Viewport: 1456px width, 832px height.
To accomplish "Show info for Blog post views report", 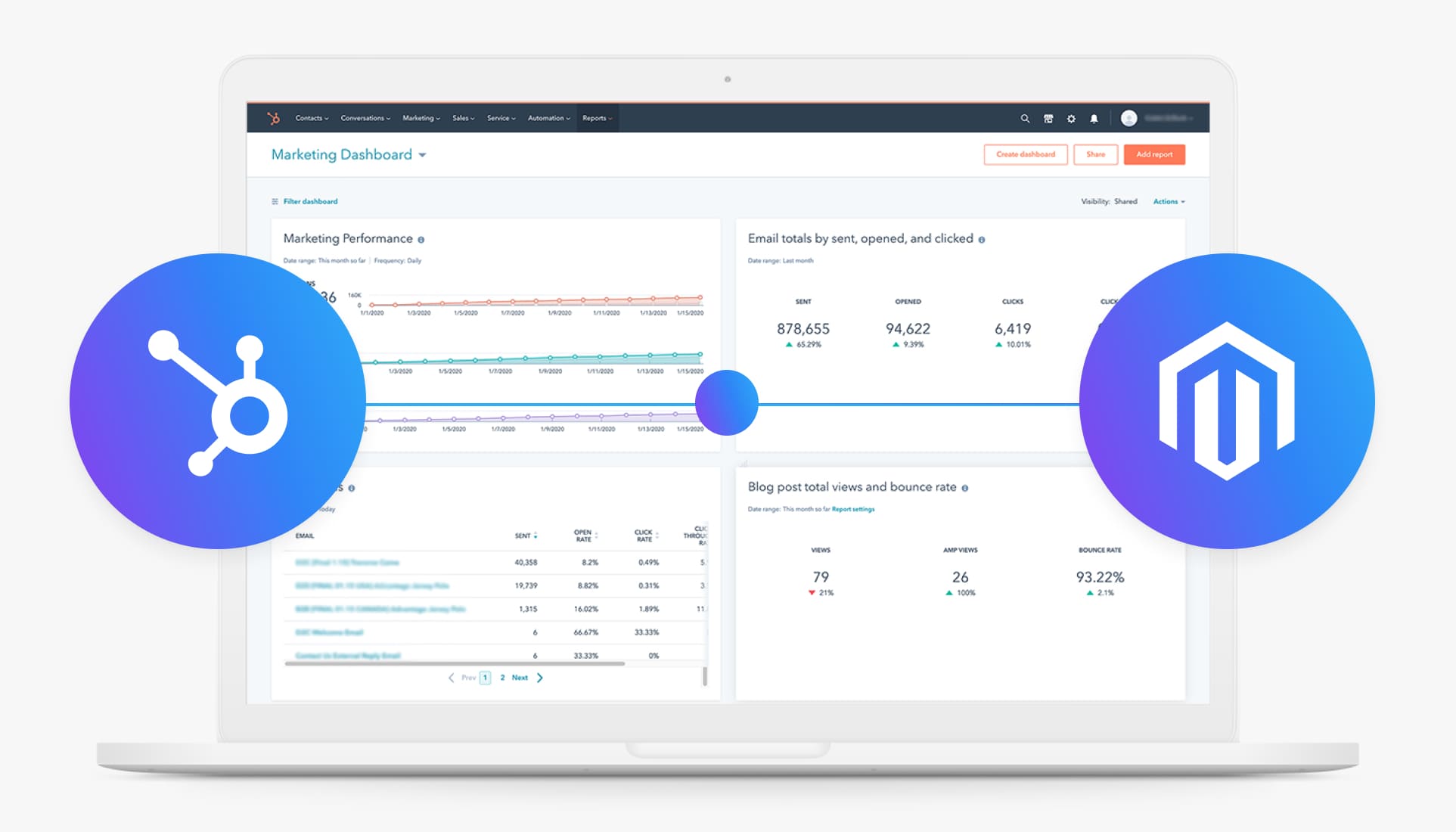I will point(965,488).
